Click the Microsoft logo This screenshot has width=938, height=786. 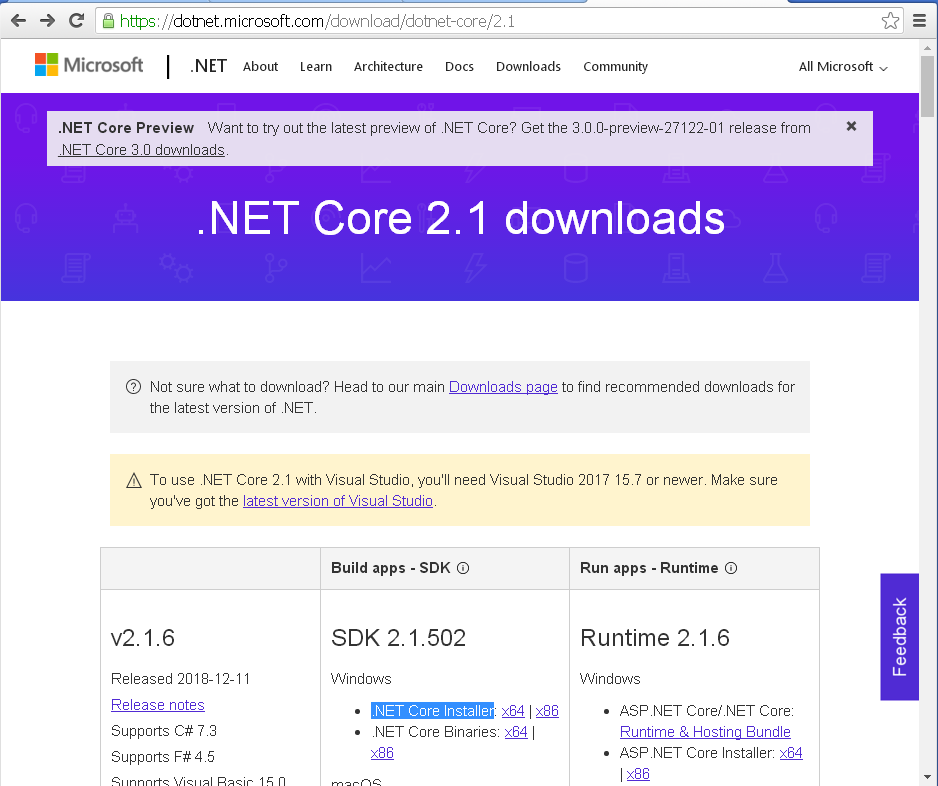89,66
